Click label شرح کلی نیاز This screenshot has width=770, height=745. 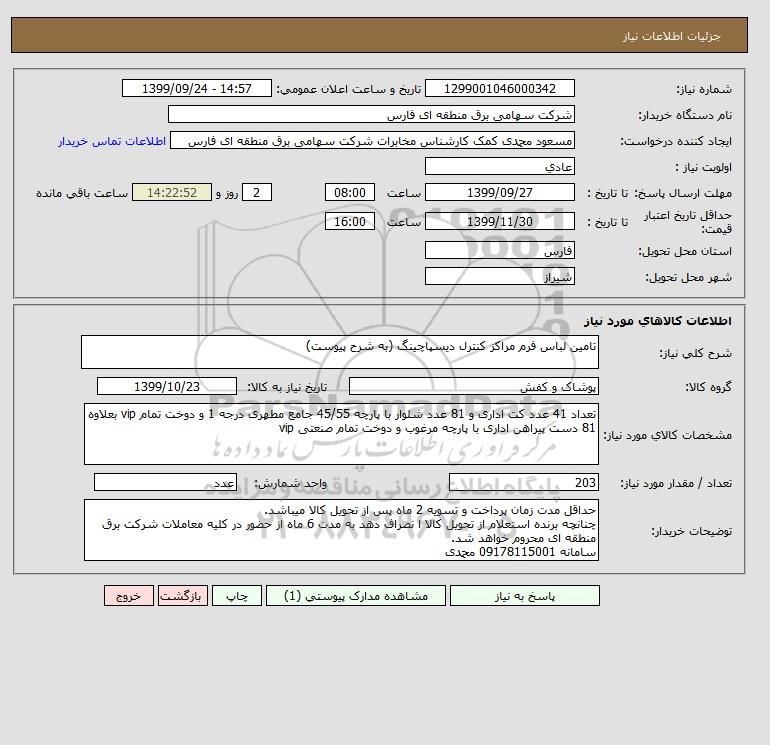pyautogui.click(x=695, y=353)
